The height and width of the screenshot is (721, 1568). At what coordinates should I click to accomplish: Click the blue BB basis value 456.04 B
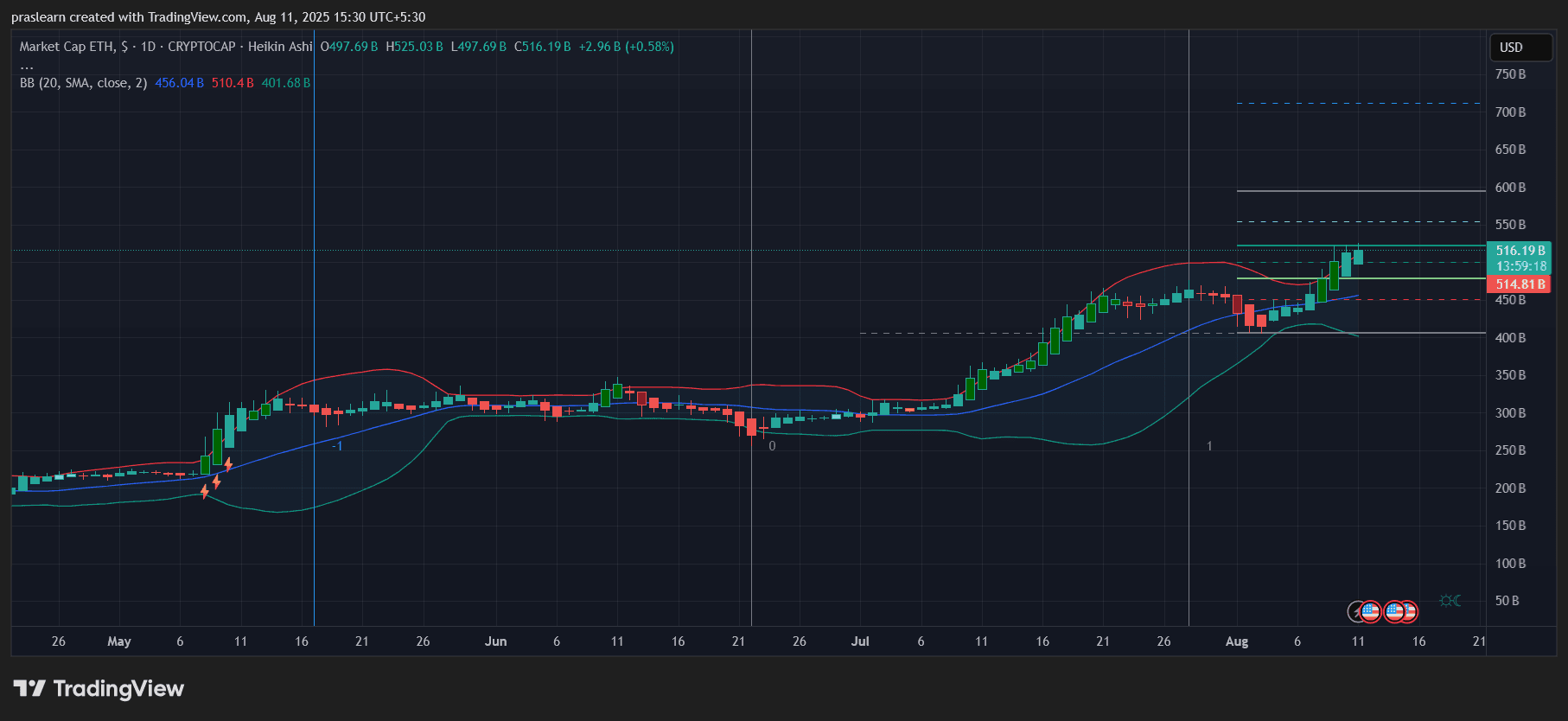point(179,83)
